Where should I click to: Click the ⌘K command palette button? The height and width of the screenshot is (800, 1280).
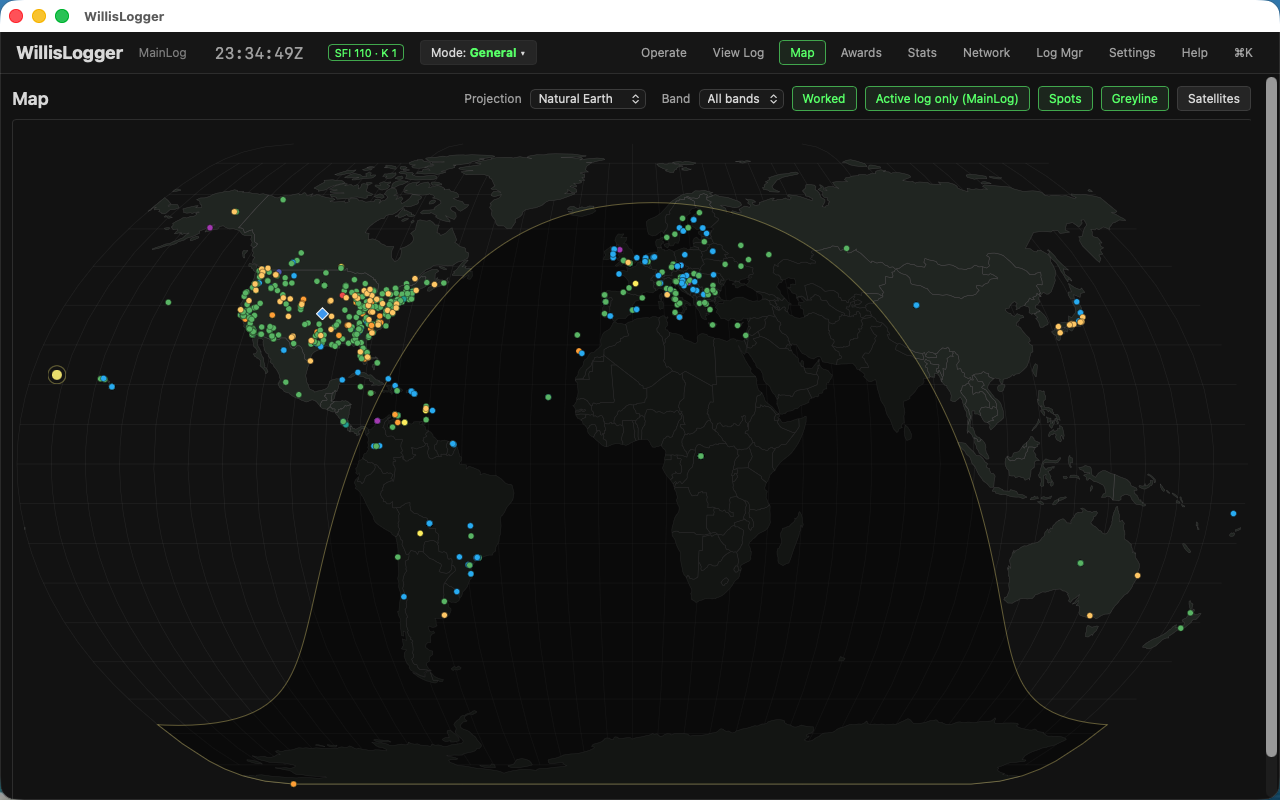coord(1243,53)
